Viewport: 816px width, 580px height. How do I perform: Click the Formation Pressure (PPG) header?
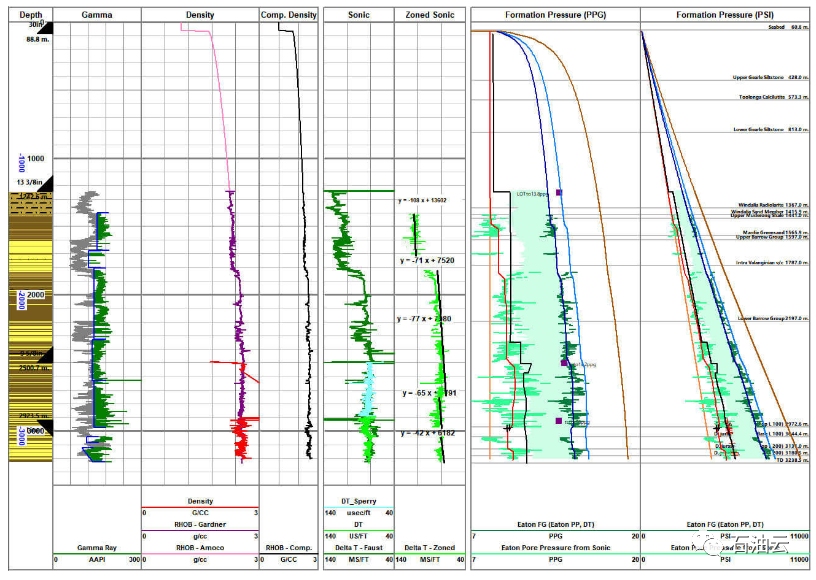[554, 16]
